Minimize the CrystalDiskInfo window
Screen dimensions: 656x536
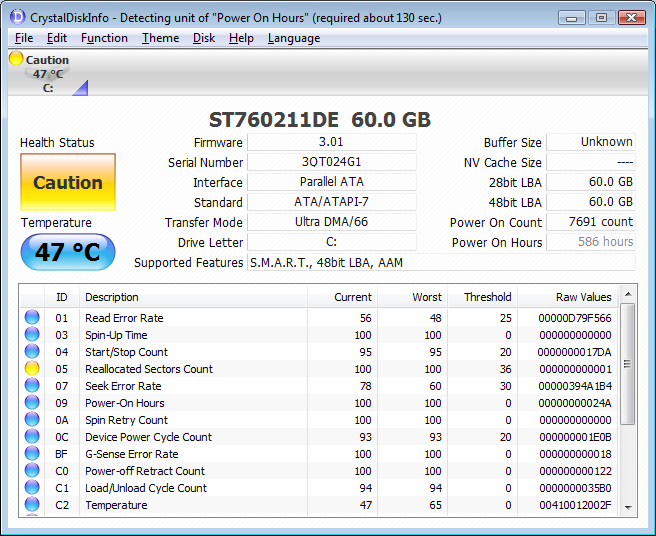[x=571, y=18]
